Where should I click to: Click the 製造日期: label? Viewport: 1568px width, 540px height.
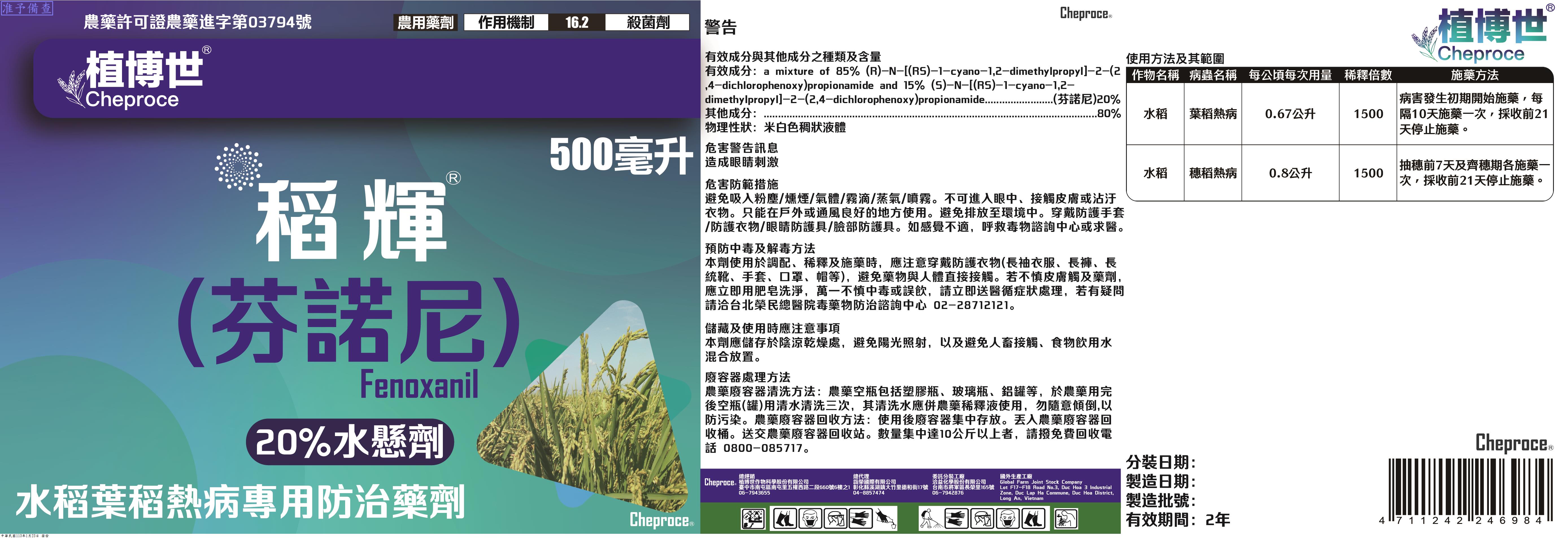tap(1161, 482)
